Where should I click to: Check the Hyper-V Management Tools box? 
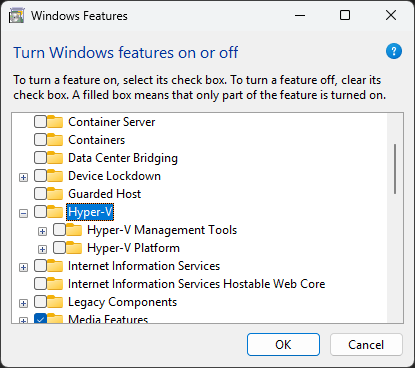pos(59,230)
